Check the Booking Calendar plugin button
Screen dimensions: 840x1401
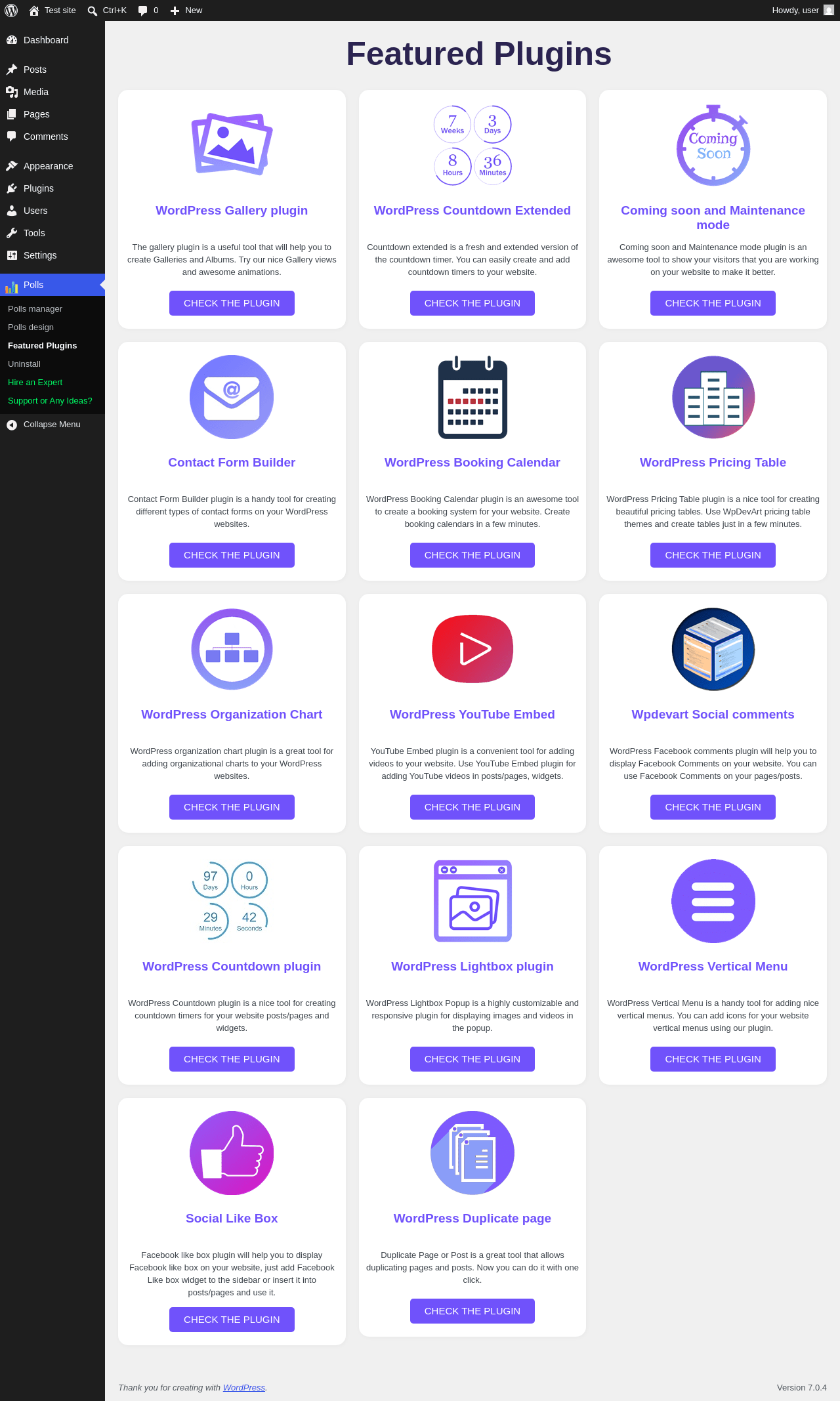[x=472, y=555]
